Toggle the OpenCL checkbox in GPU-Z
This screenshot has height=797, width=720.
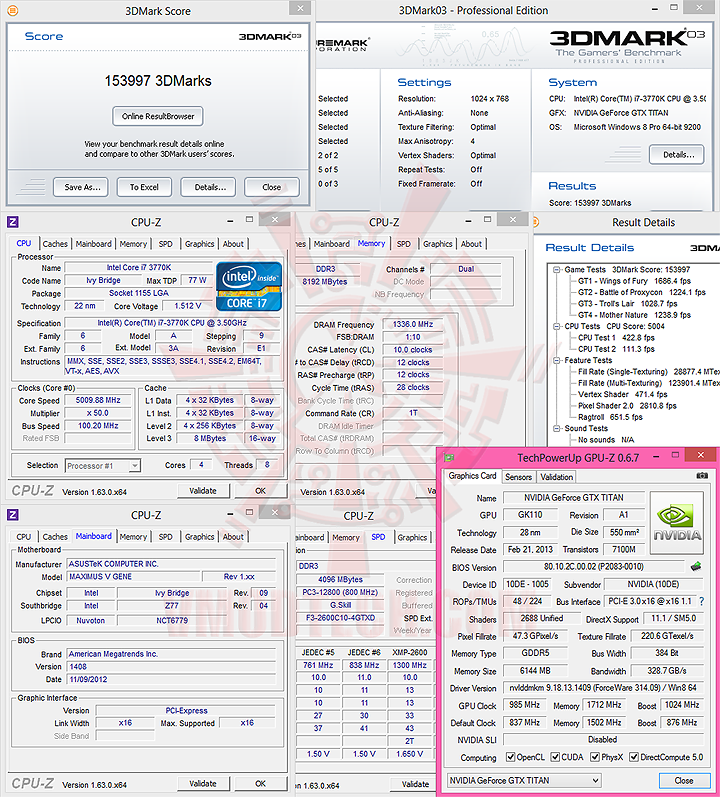point(510,757)
